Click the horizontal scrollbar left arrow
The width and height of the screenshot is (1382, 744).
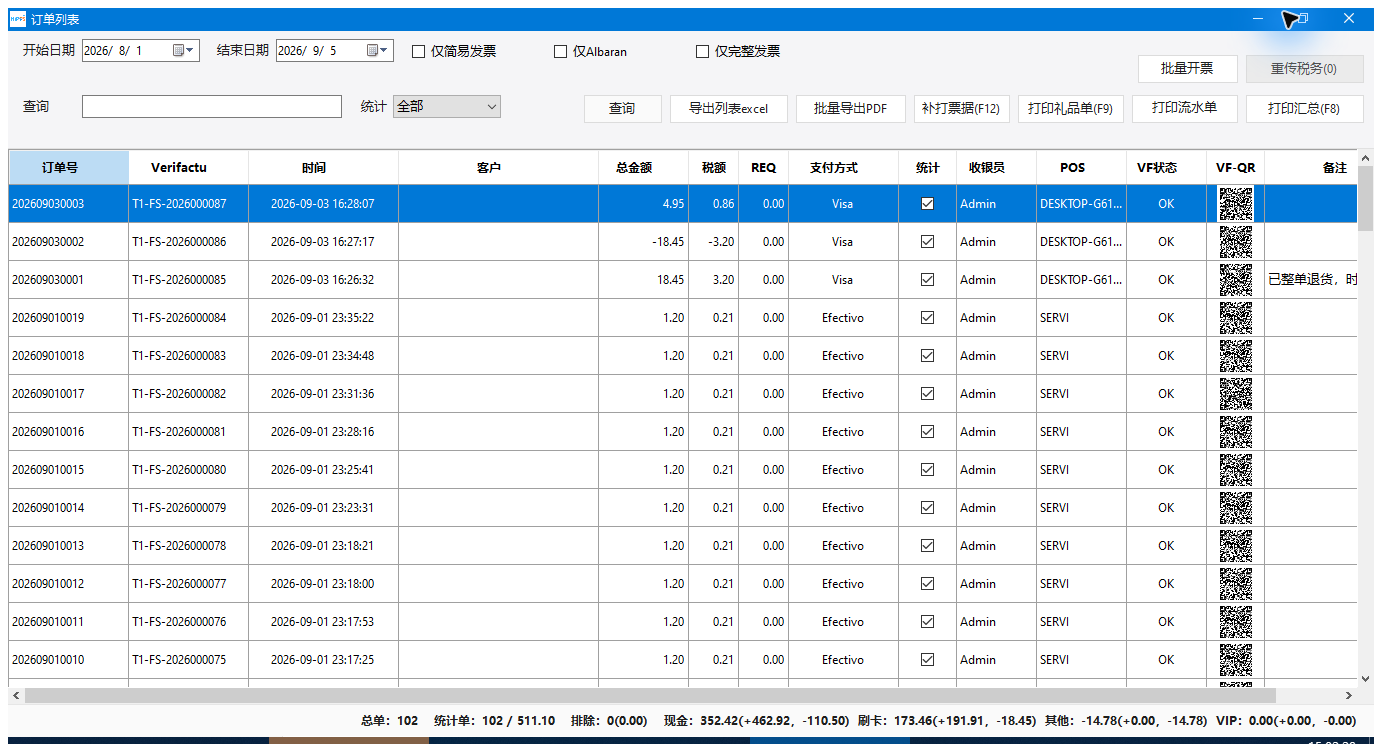click(16, 695)
